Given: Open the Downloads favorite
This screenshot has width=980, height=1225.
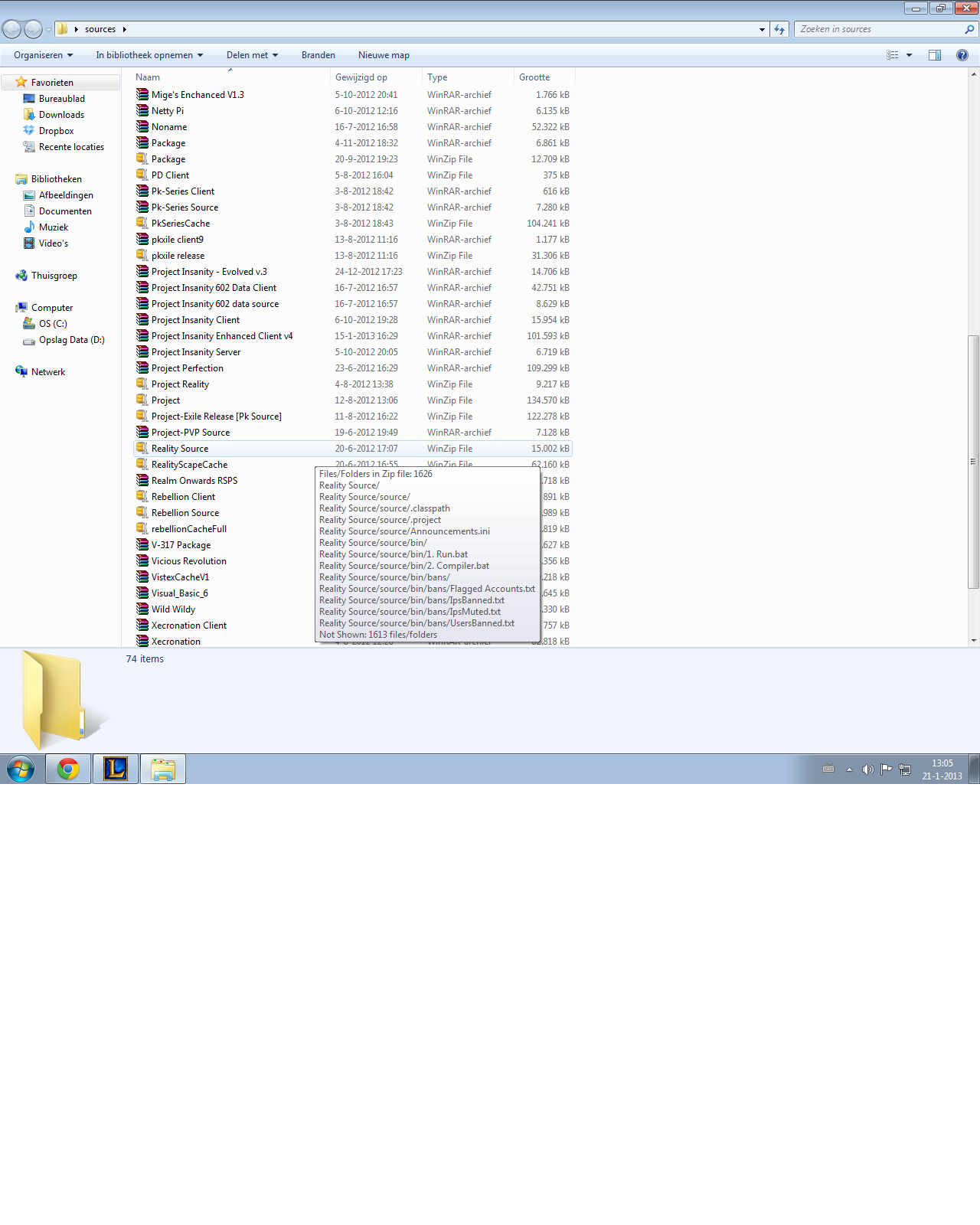Looking at the screenshot, I should tap(61, 115).
